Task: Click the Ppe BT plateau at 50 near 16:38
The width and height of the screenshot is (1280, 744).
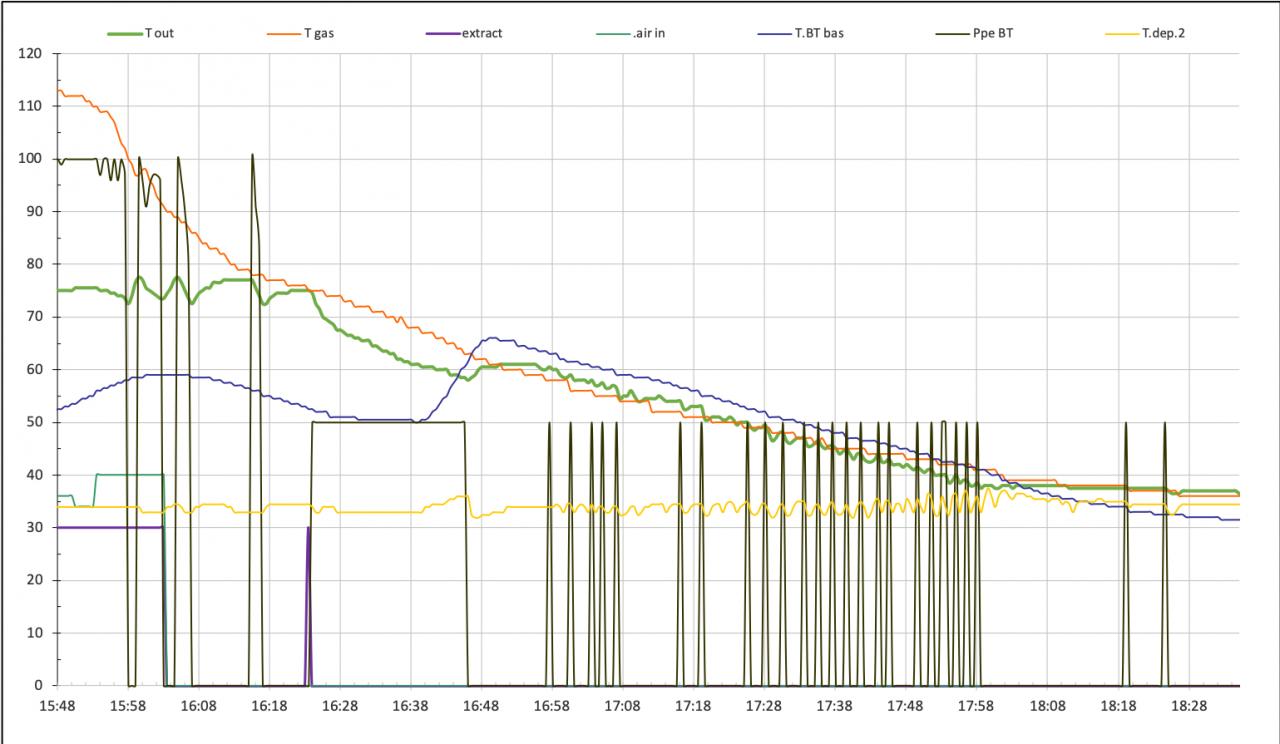Action: tap(389, 422)
